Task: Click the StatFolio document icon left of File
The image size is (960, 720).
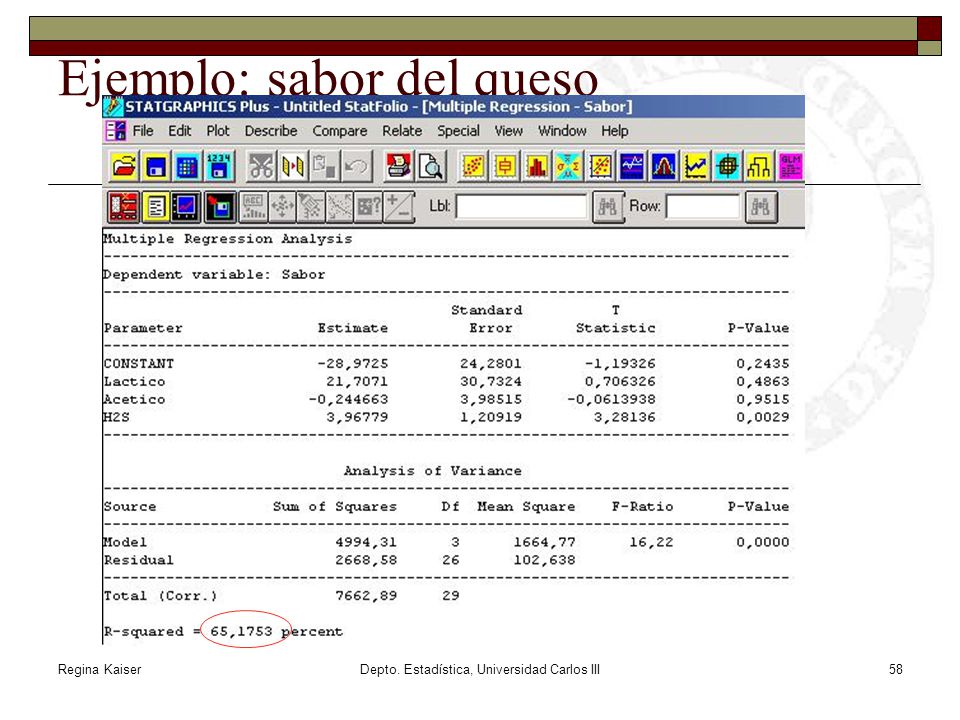Action: coord(116,131)
